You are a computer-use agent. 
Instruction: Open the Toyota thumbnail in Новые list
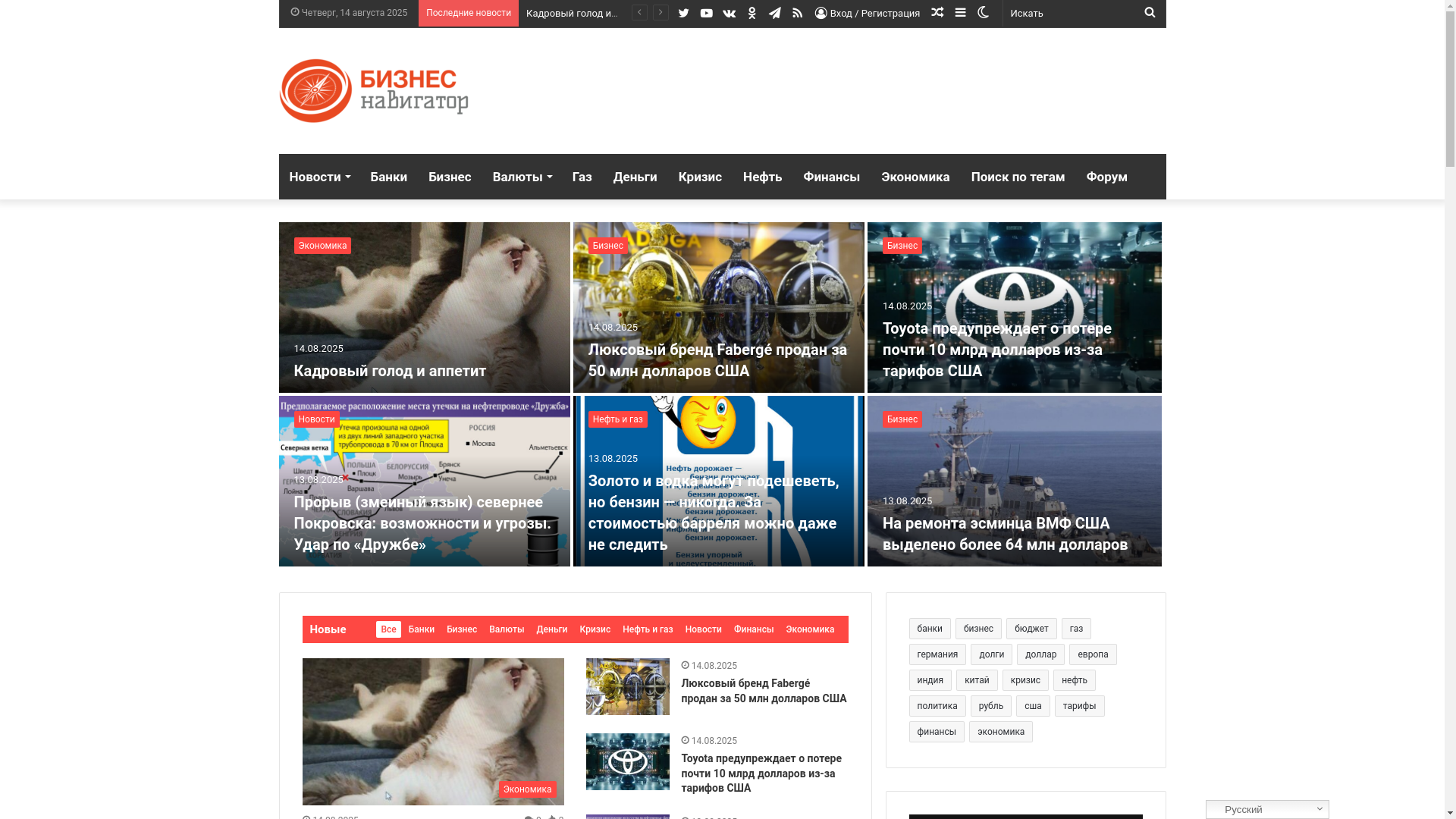(628, 761)
